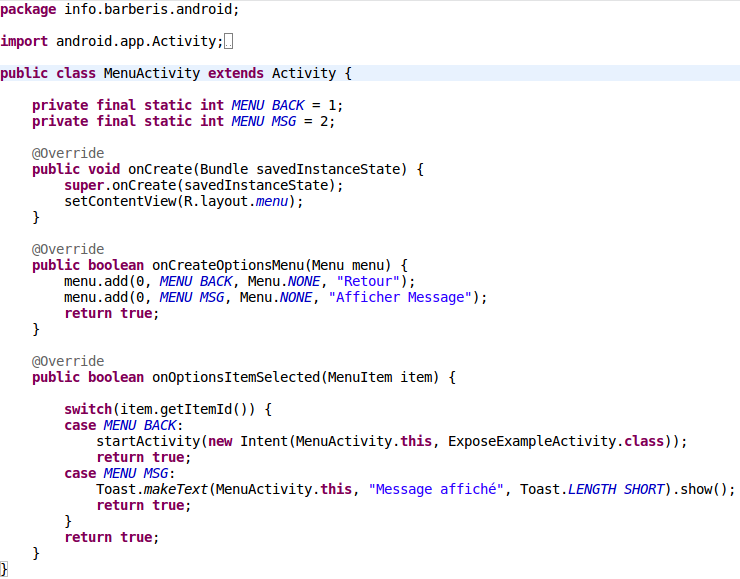Screen dimensions: 740x579
Task: Click the "Message affiché" string literal
Action: (x=435, y=489)
